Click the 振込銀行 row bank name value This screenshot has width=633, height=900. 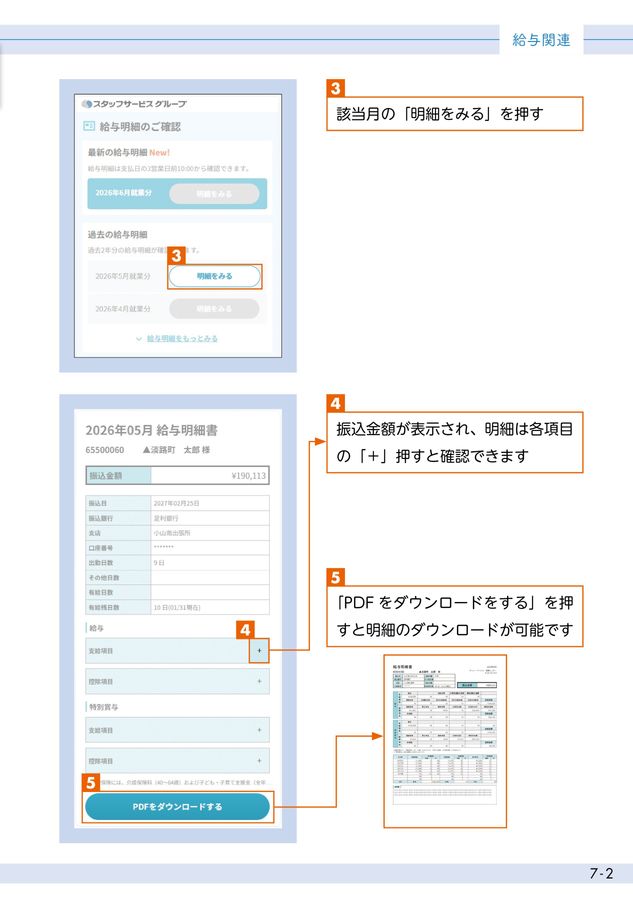(166, 518)
